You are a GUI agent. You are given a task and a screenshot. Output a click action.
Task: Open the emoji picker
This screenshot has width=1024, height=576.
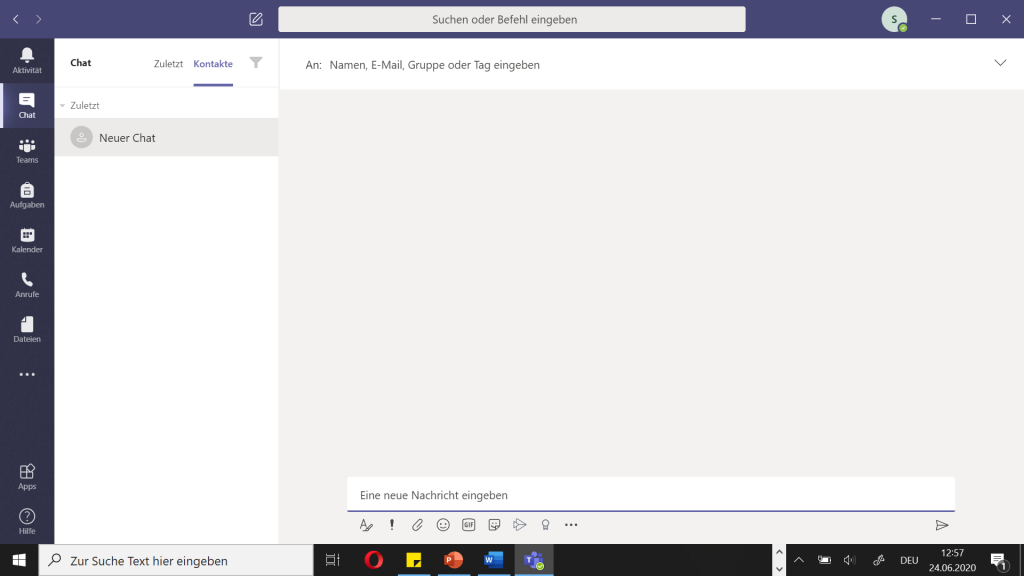click(443, 525)
